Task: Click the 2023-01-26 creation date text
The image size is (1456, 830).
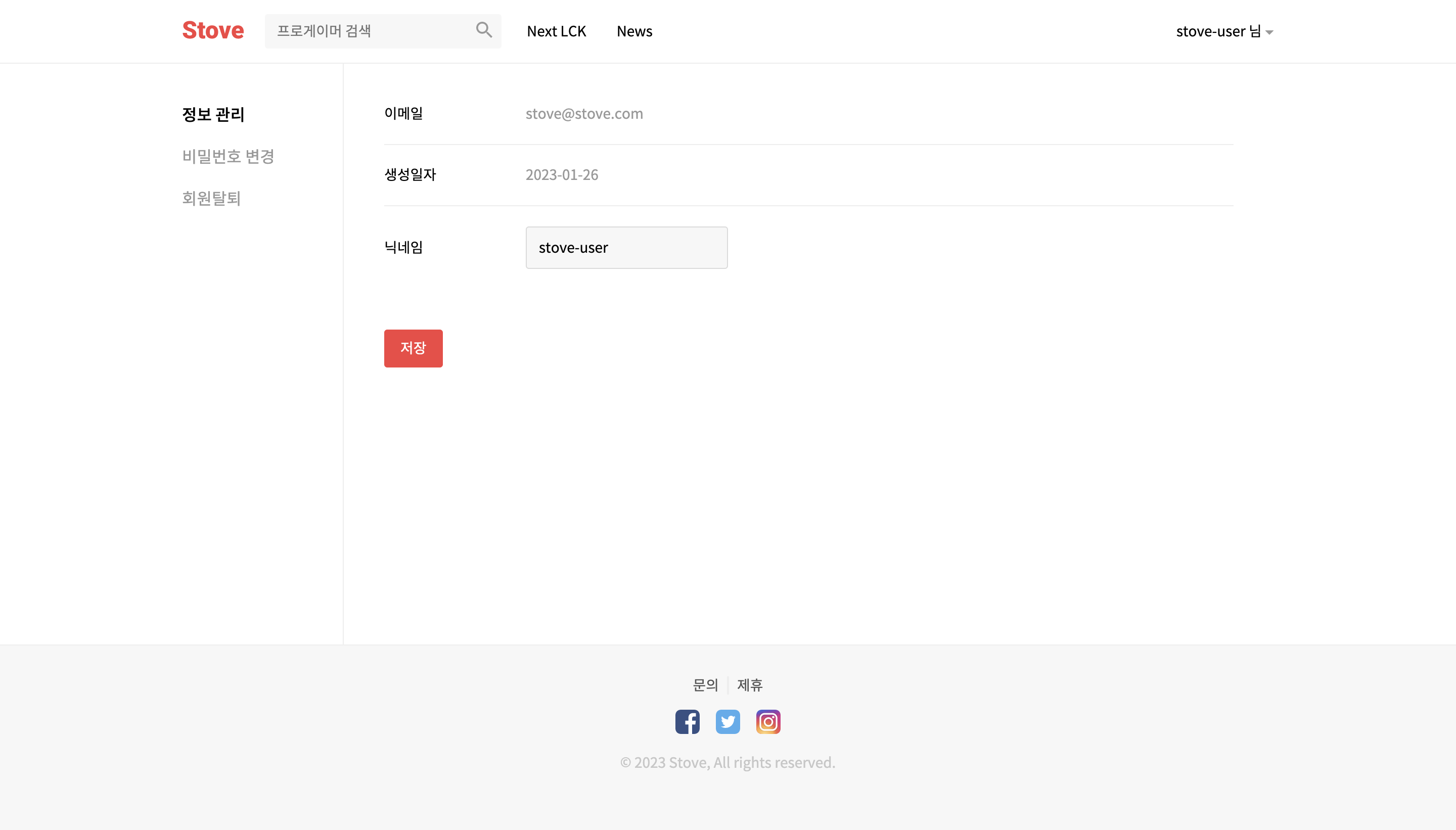Action: (x=562, y=174)
